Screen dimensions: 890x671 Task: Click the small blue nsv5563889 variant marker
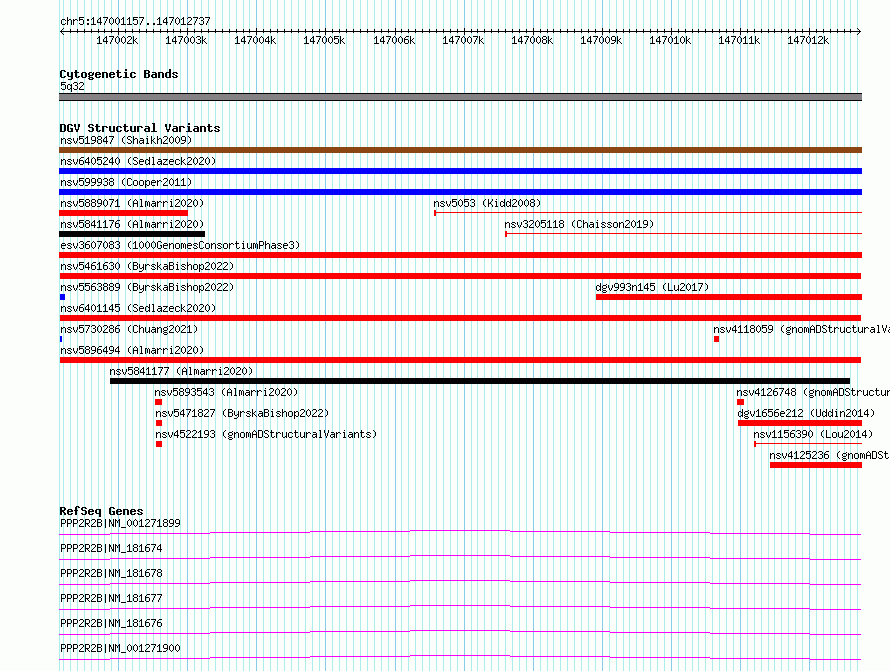tap(62, 297)
